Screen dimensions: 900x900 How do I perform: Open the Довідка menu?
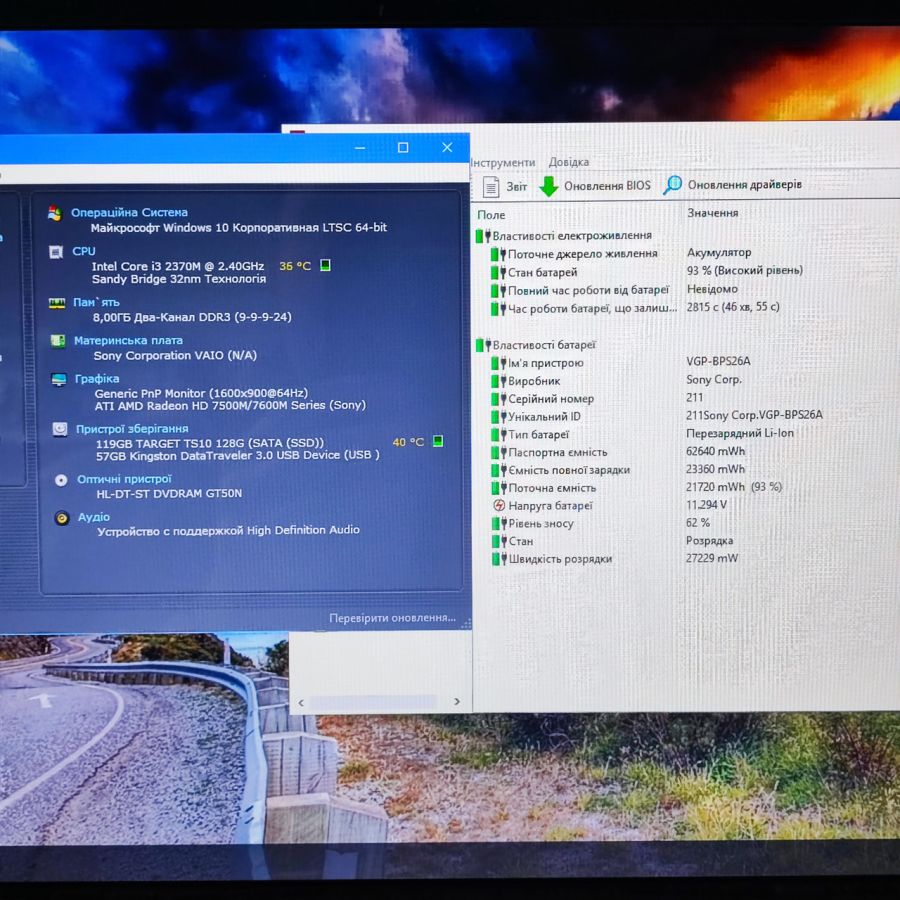(569, 162)
